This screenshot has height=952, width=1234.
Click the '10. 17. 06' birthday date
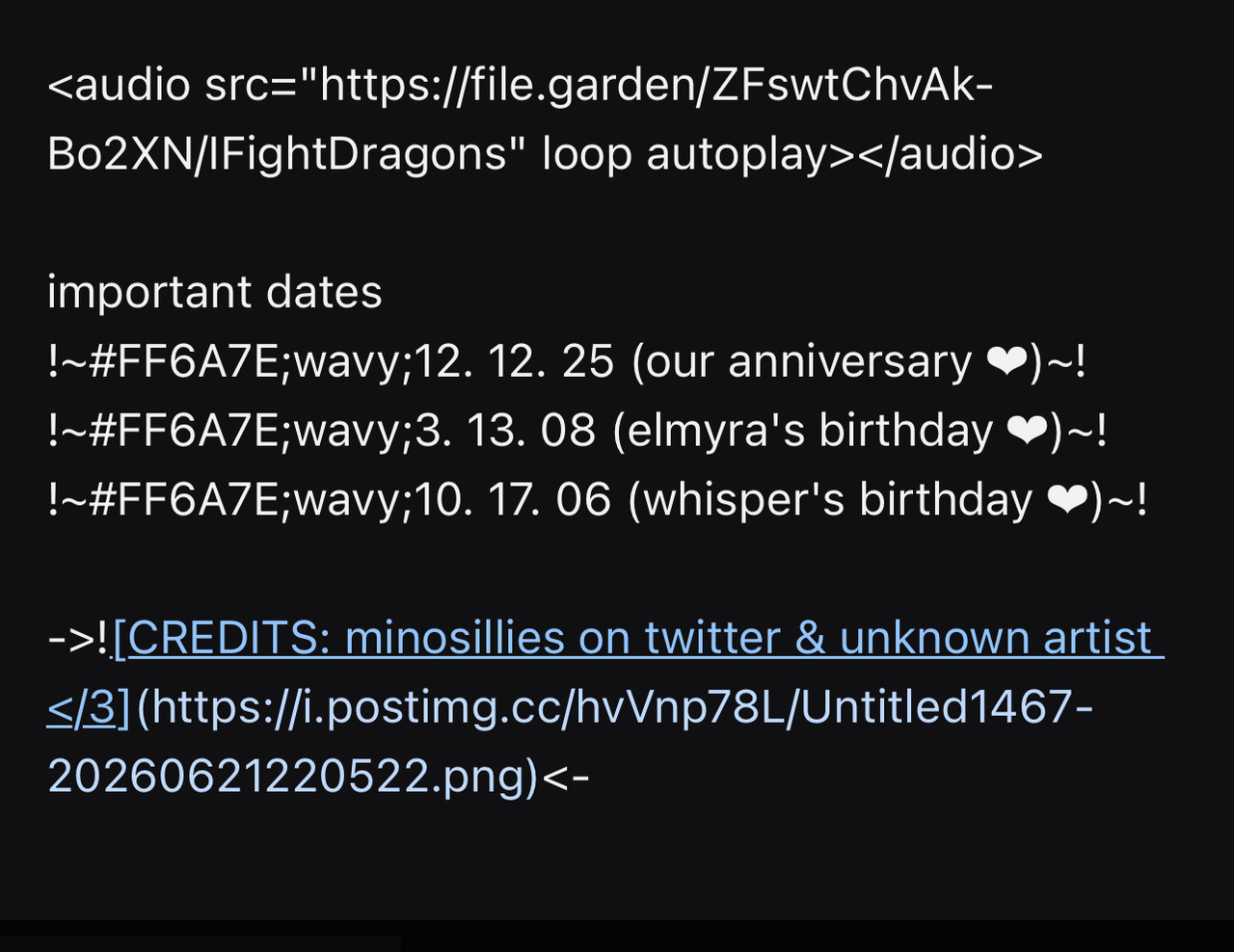(513, 501)
